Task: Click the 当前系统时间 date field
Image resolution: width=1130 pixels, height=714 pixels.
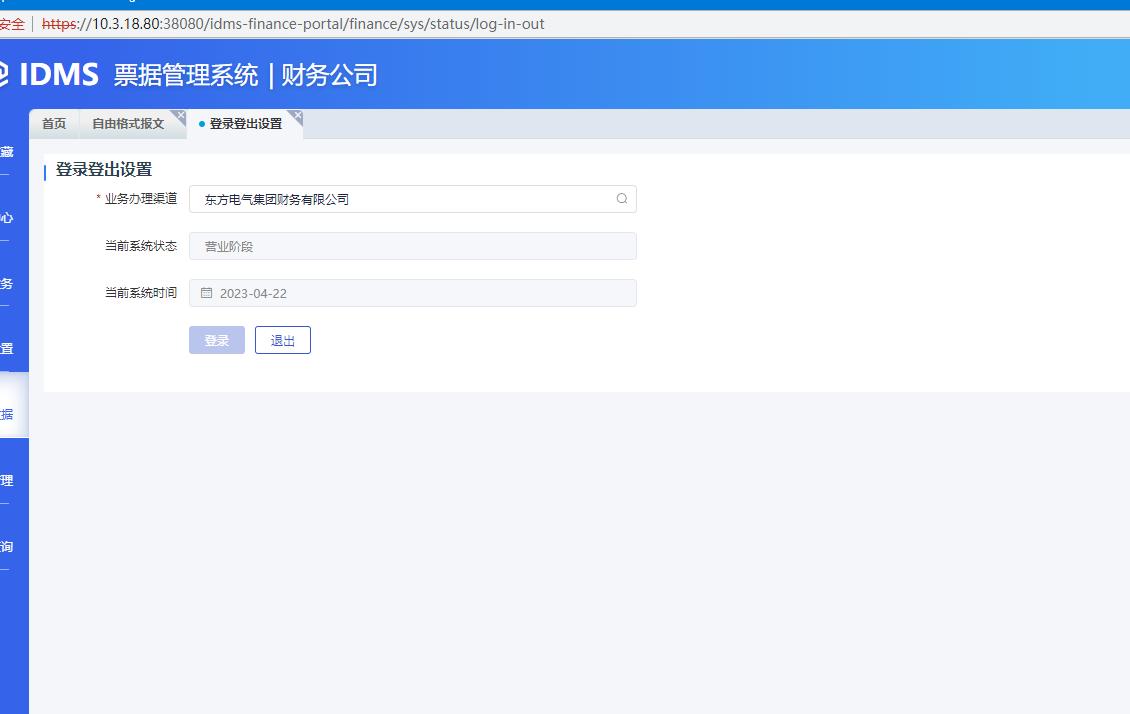Action: tap(412, 293)
